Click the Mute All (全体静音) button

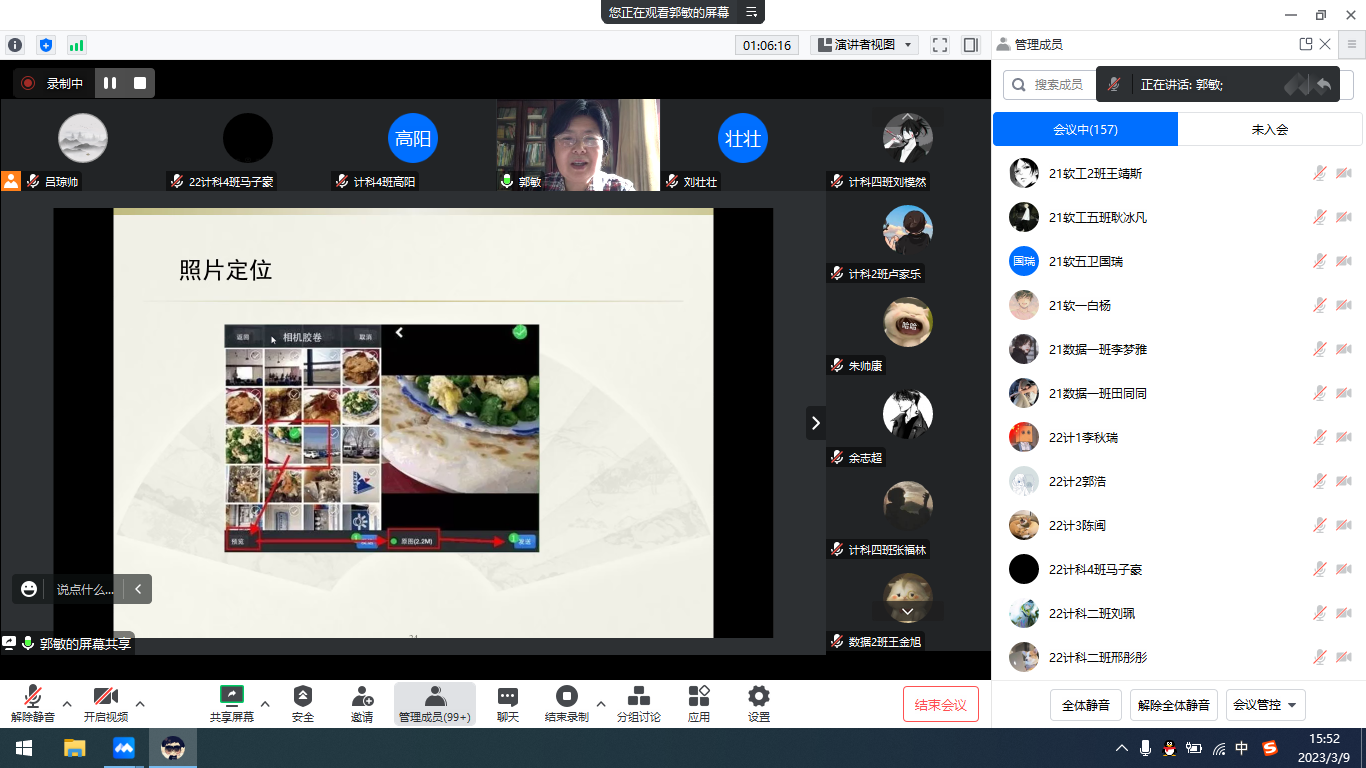[x=1086, y=705]
